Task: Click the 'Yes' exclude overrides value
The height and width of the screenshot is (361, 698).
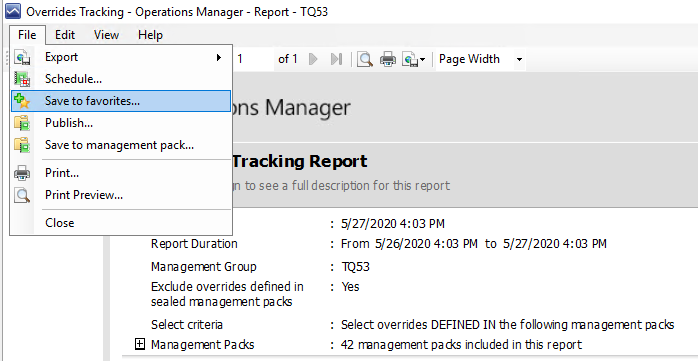Action: (350, 287)
